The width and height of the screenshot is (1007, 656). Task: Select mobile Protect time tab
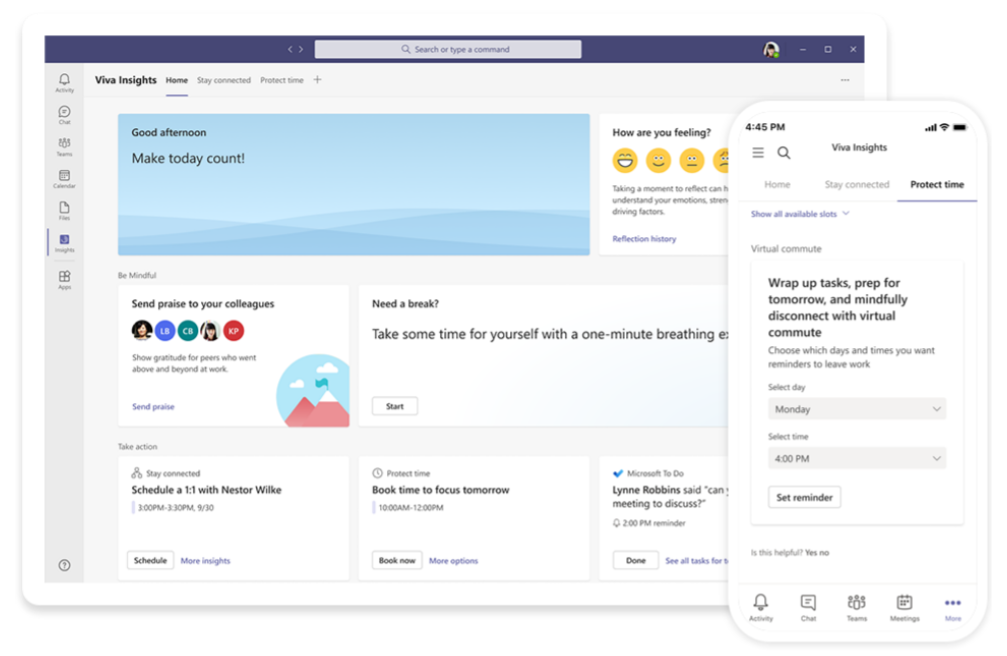tap(936, 184)
